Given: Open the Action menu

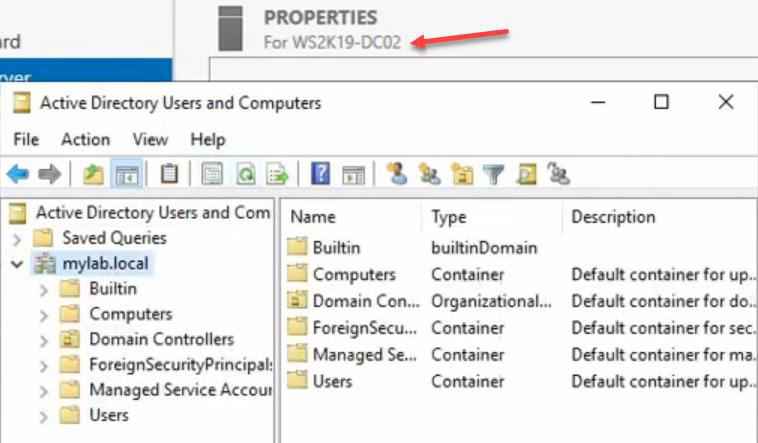Looking at the screenshot, I should tap(86, 140).
